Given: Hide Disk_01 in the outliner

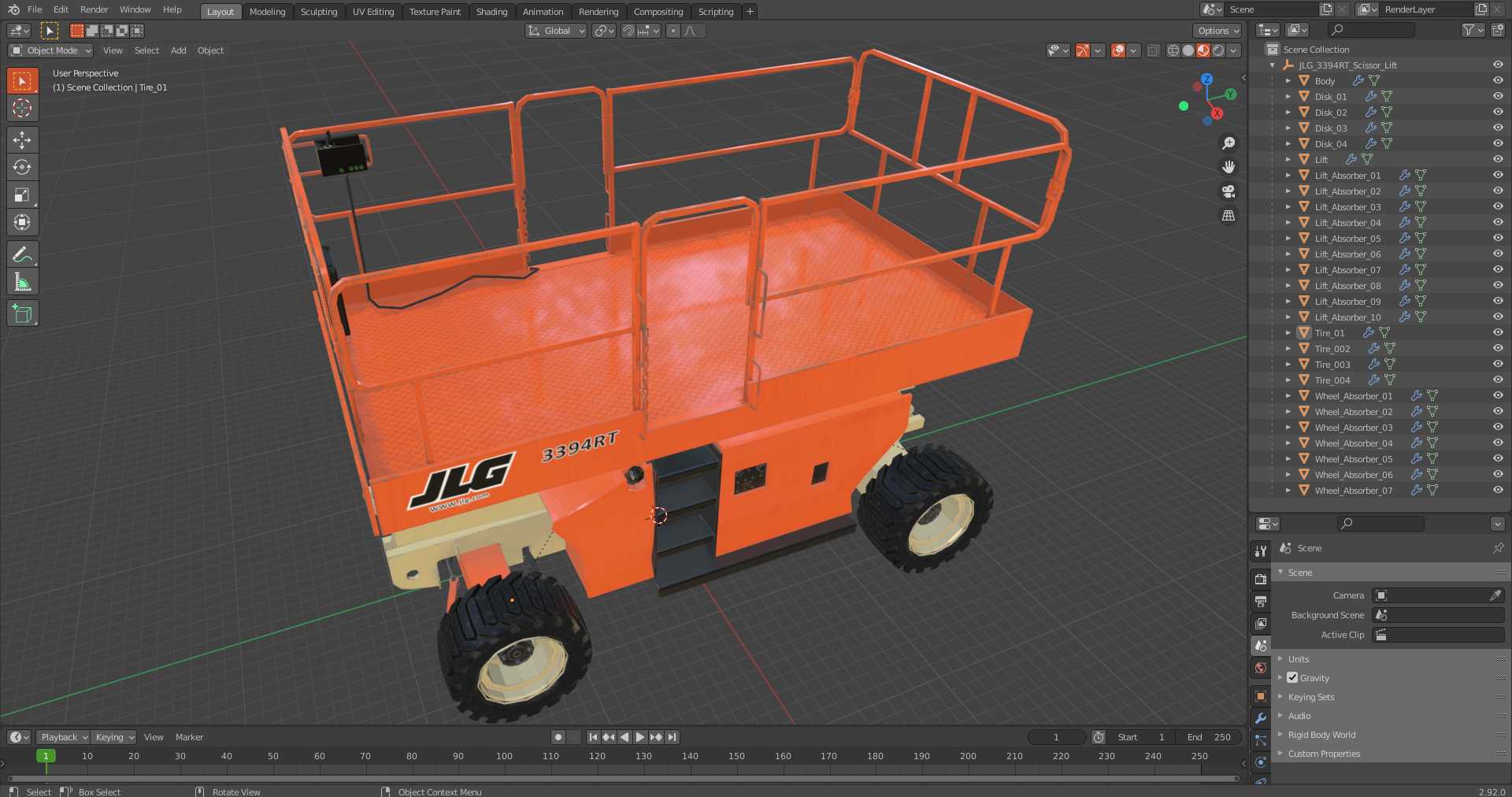Looking at the screenshot, I should point(1498,96).
